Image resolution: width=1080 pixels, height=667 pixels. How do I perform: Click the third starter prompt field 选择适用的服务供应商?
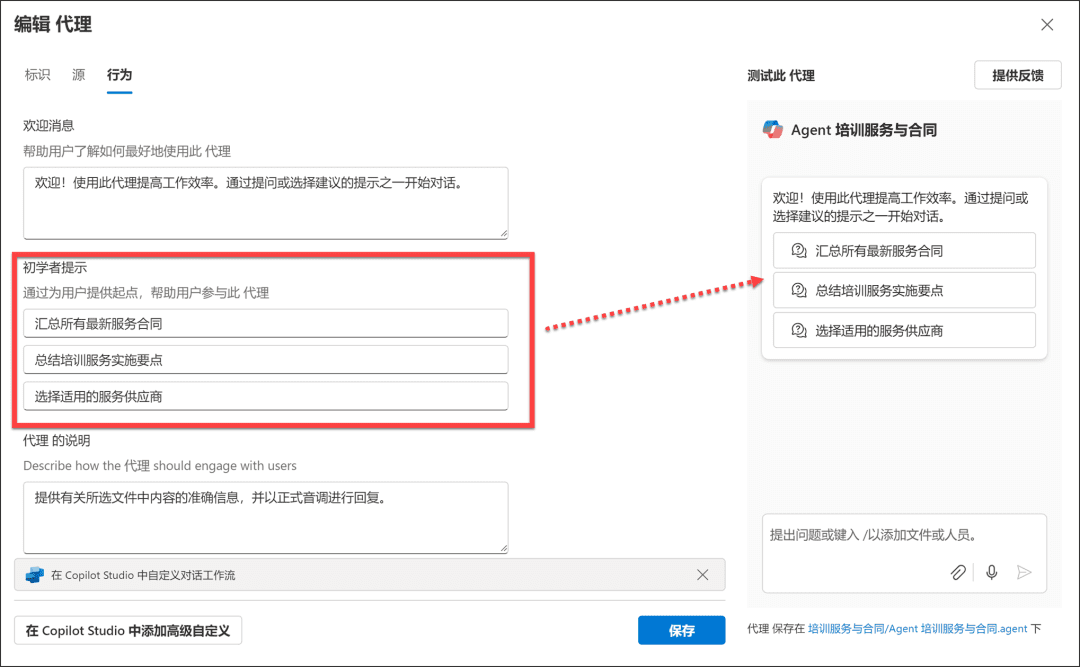click(266, 396)
